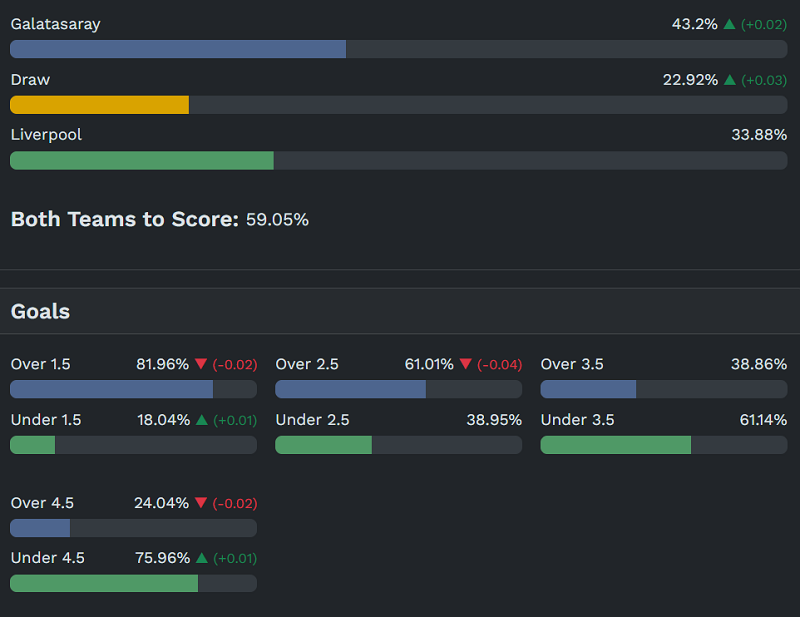Click the green up arrow next to Under 4.5
The height and width of the screenshot is (617, 800).
(x=201, y=558)
